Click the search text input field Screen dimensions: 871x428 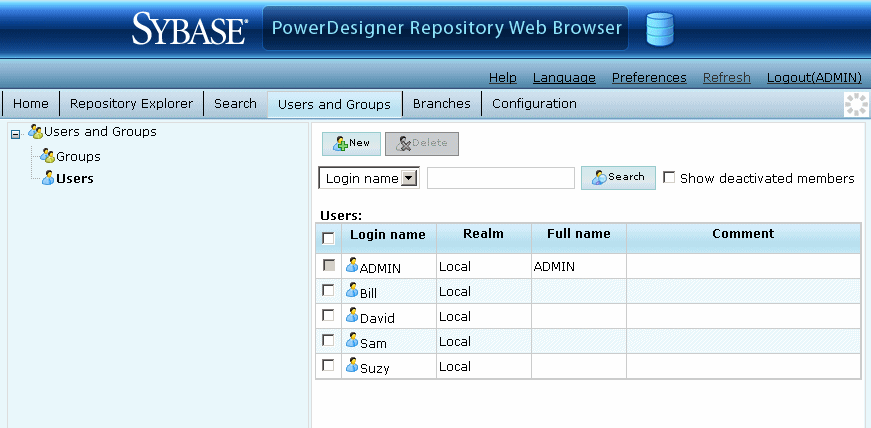click(500, 178)
